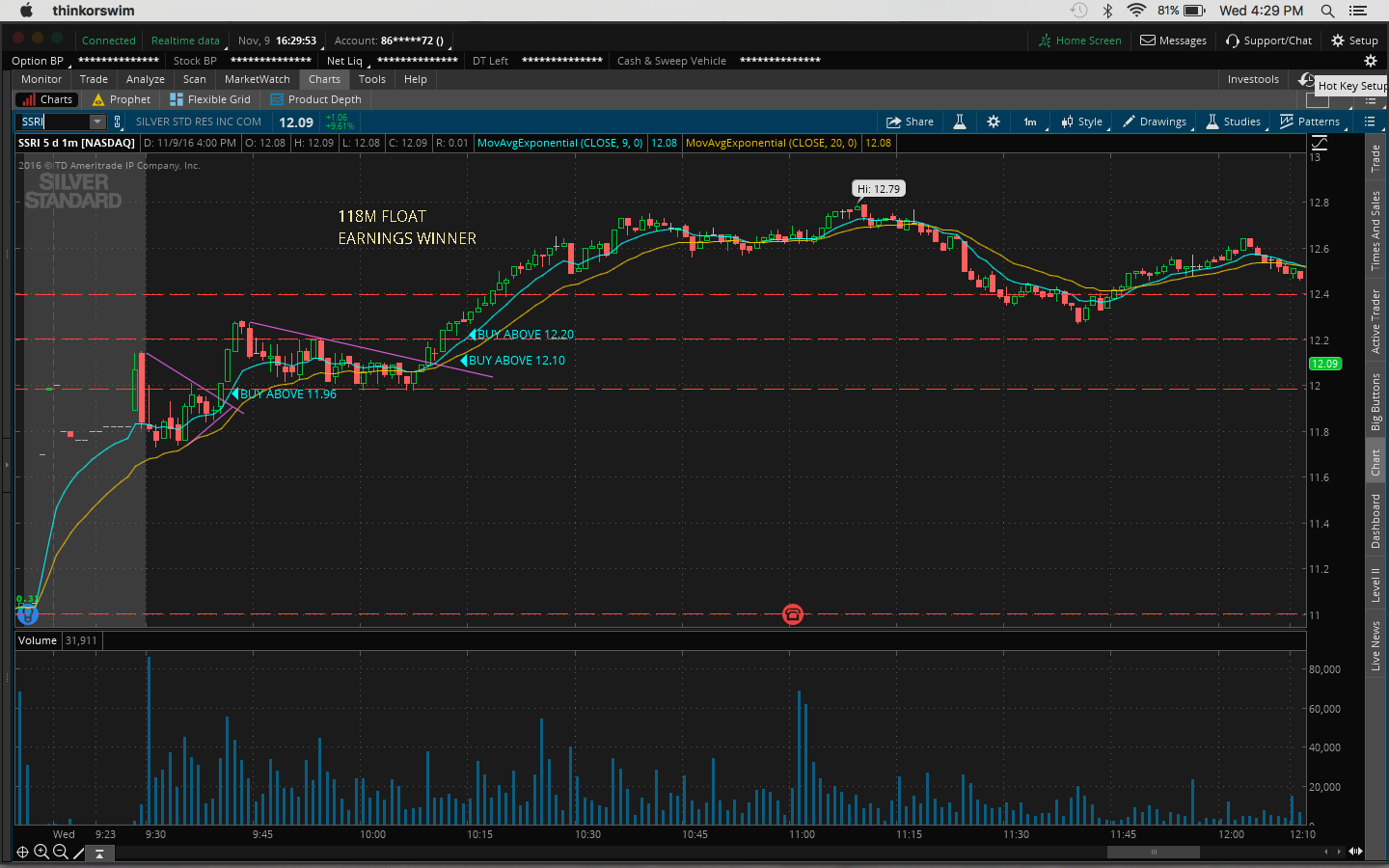Viewport: 1389px width, 868px height.
Task: Open the Live News side panel
Action: (x=1376, y=646)
